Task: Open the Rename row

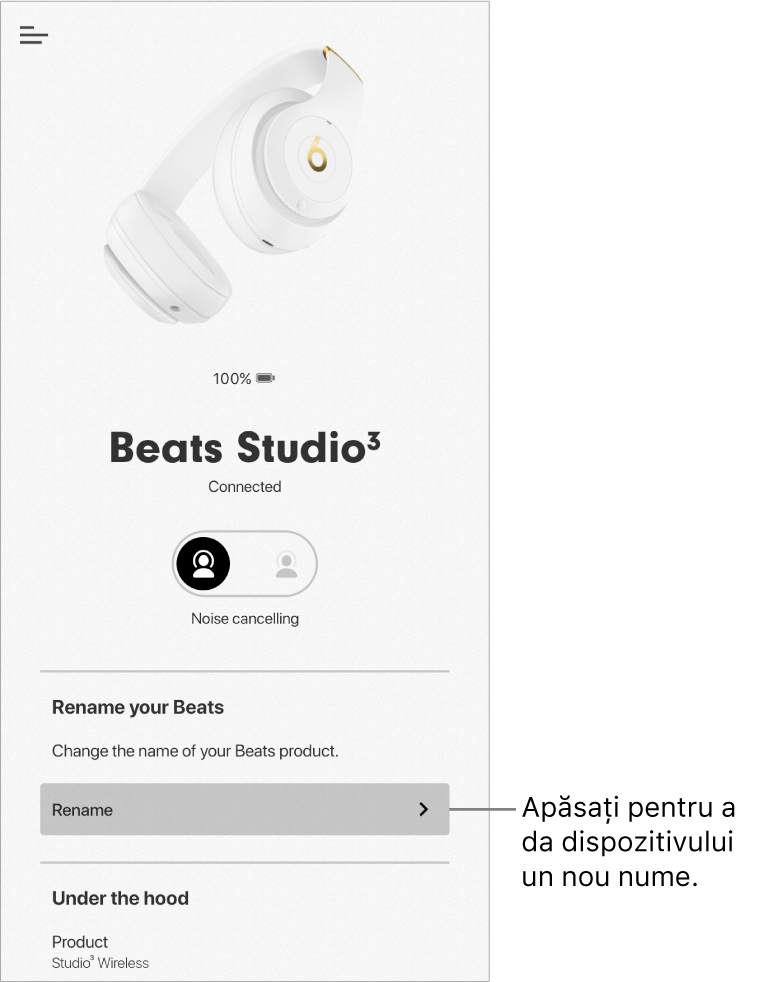Action: (x=245, y=809)
